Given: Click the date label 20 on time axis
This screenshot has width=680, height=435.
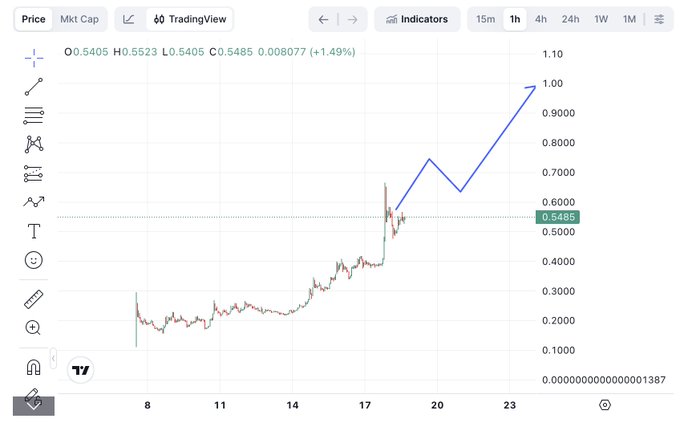Looking at the screenshot, I should [437, 406].
